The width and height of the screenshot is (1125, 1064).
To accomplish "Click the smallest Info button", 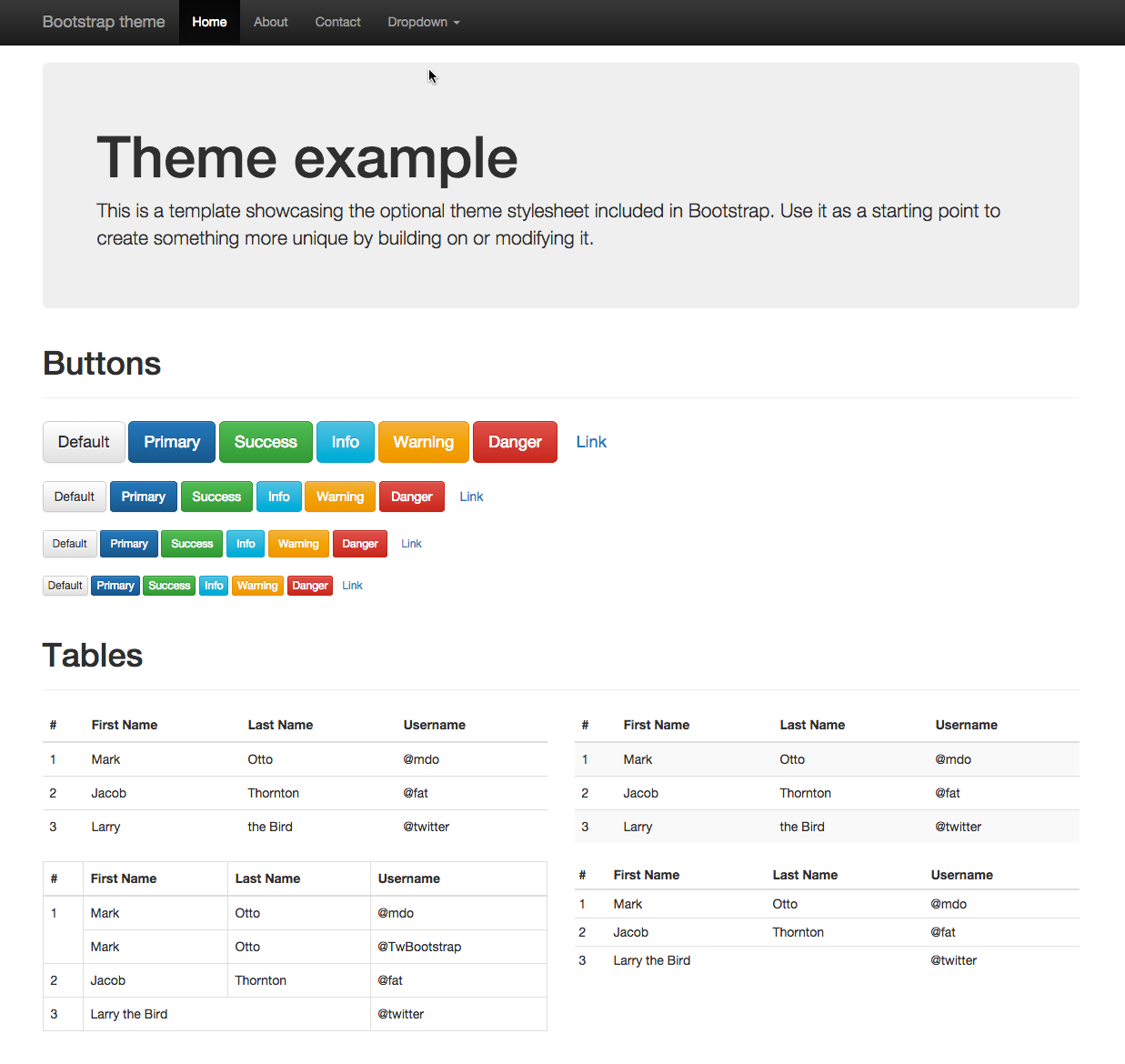I will [x=214, y=586].
